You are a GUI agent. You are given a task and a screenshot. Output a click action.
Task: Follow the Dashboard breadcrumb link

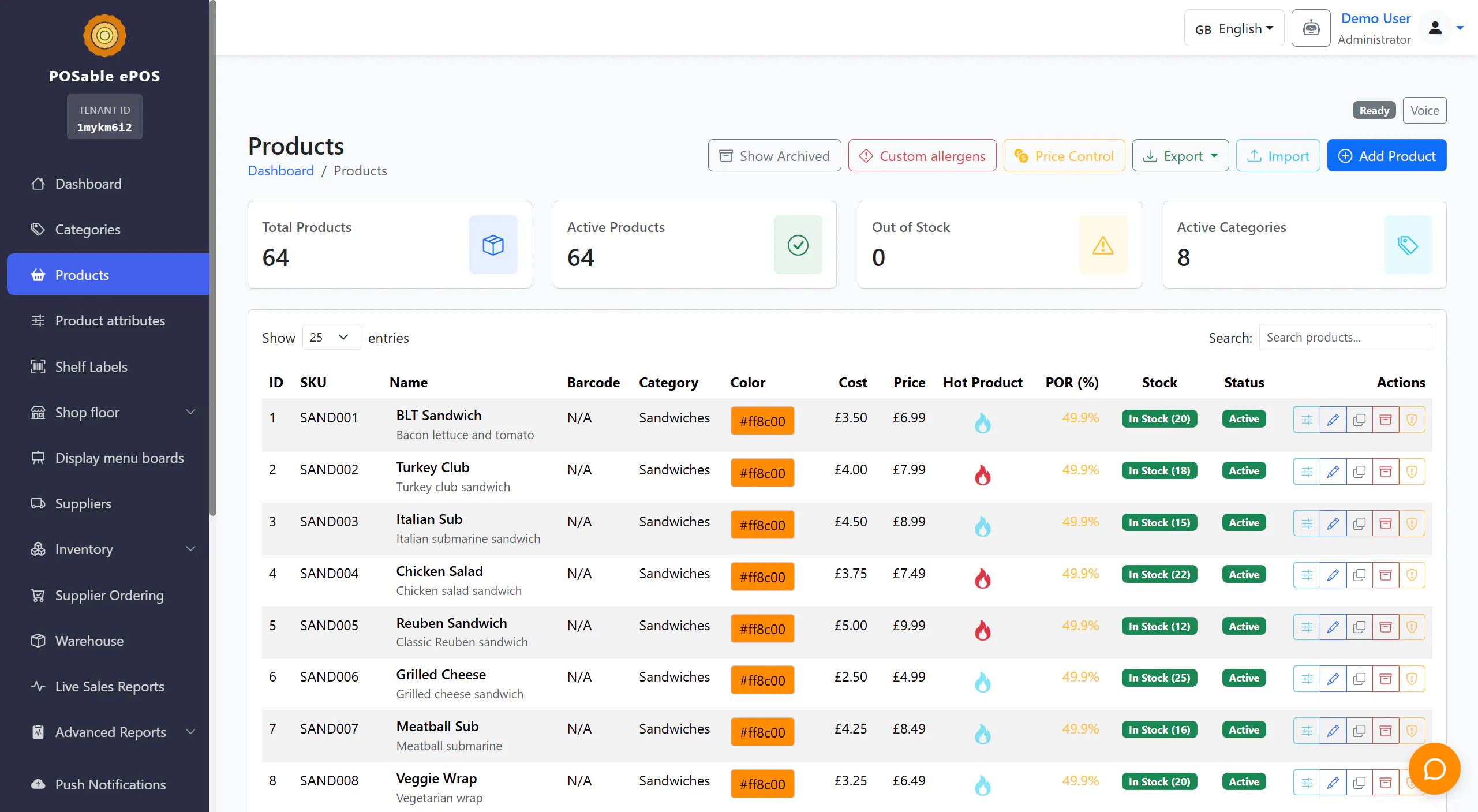point(280,171)
